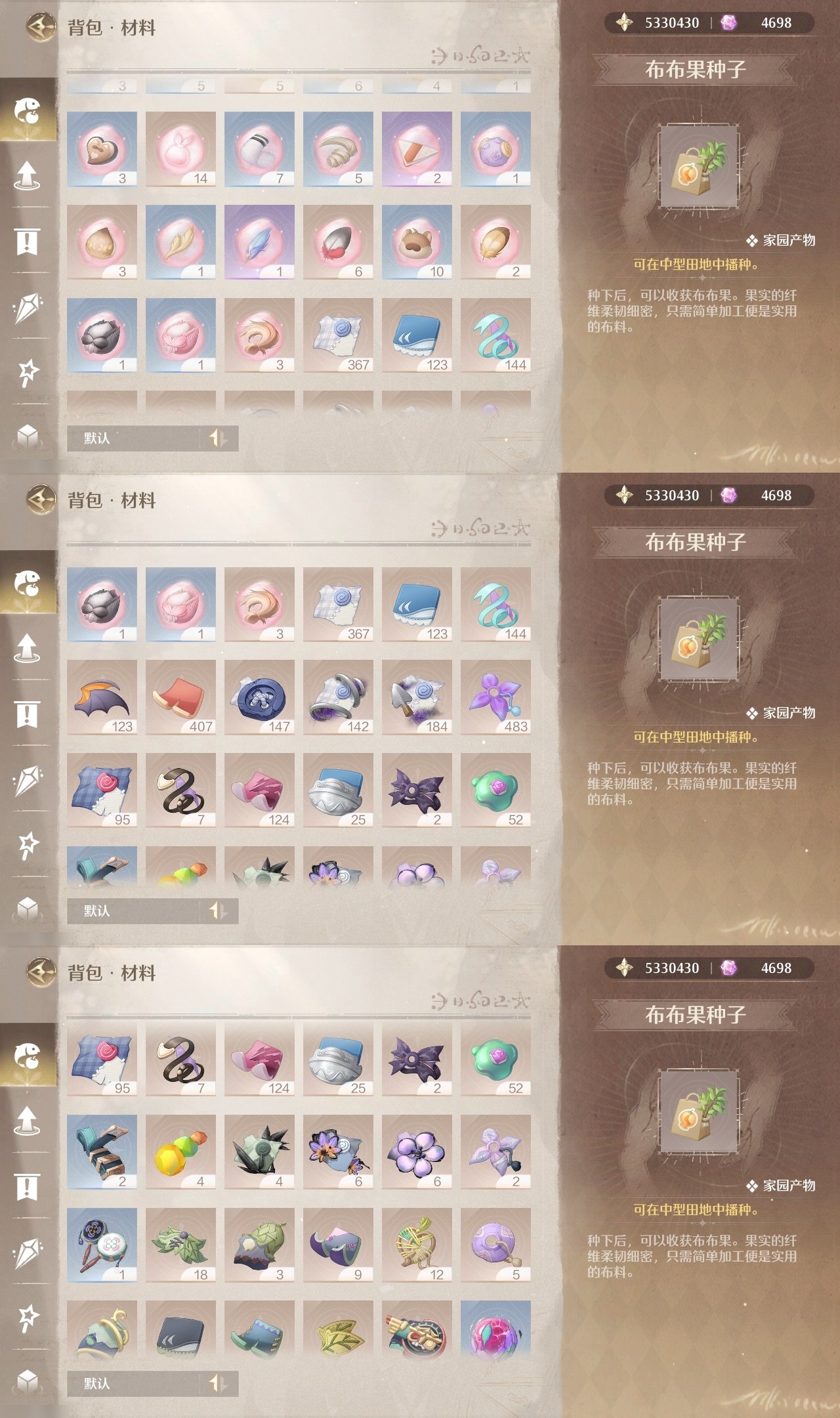Choose the blue button material showing 147
The height and width of the screenshot is (1418, 840).
point(259,697)
